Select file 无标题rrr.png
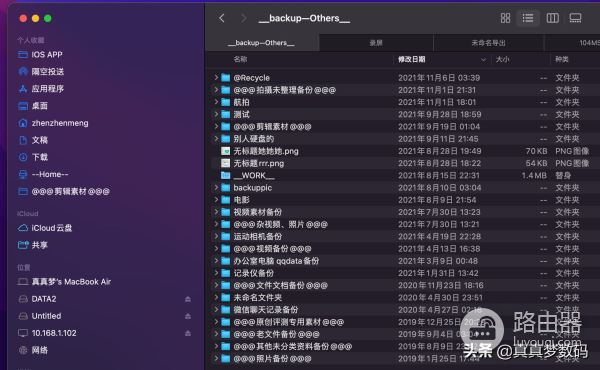Screen dimensions: 600x370 (x=259, y=163)
